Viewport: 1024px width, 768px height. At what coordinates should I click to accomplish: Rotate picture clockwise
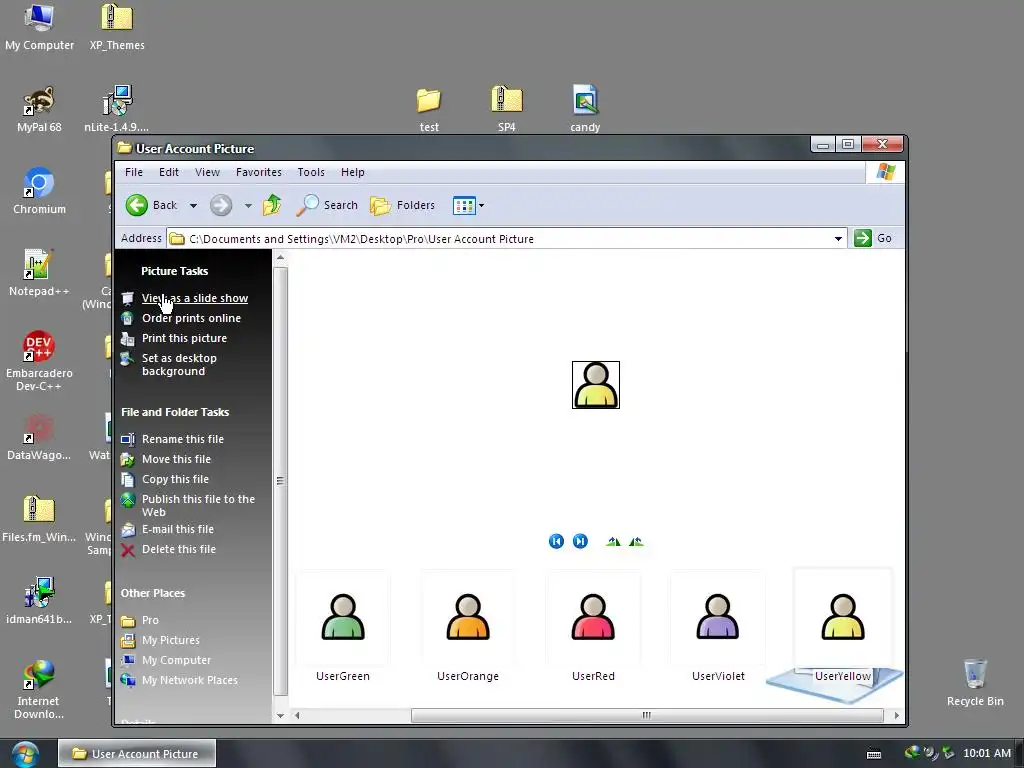(x=613, y=541)
